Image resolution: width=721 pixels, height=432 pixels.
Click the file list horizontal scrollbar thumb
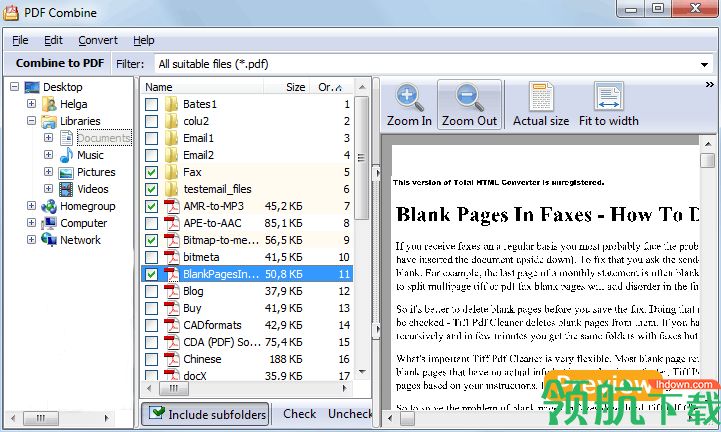coord(174,389)
